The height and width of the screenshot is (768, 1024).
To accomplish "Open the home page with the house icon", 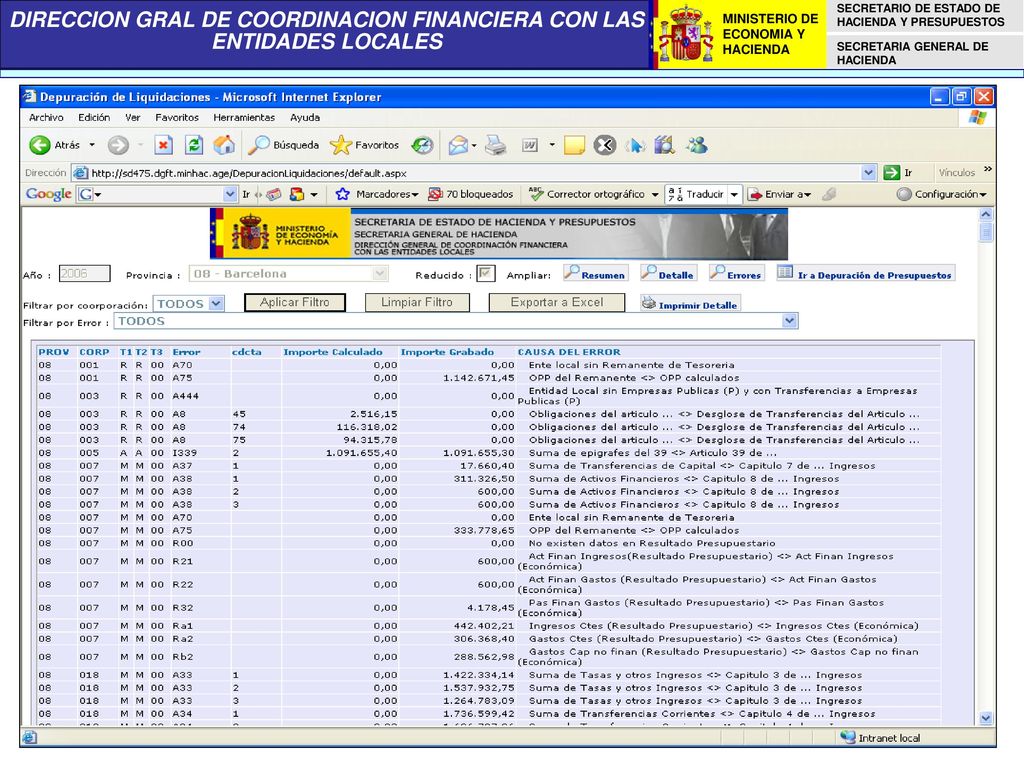I will (224, 145).
